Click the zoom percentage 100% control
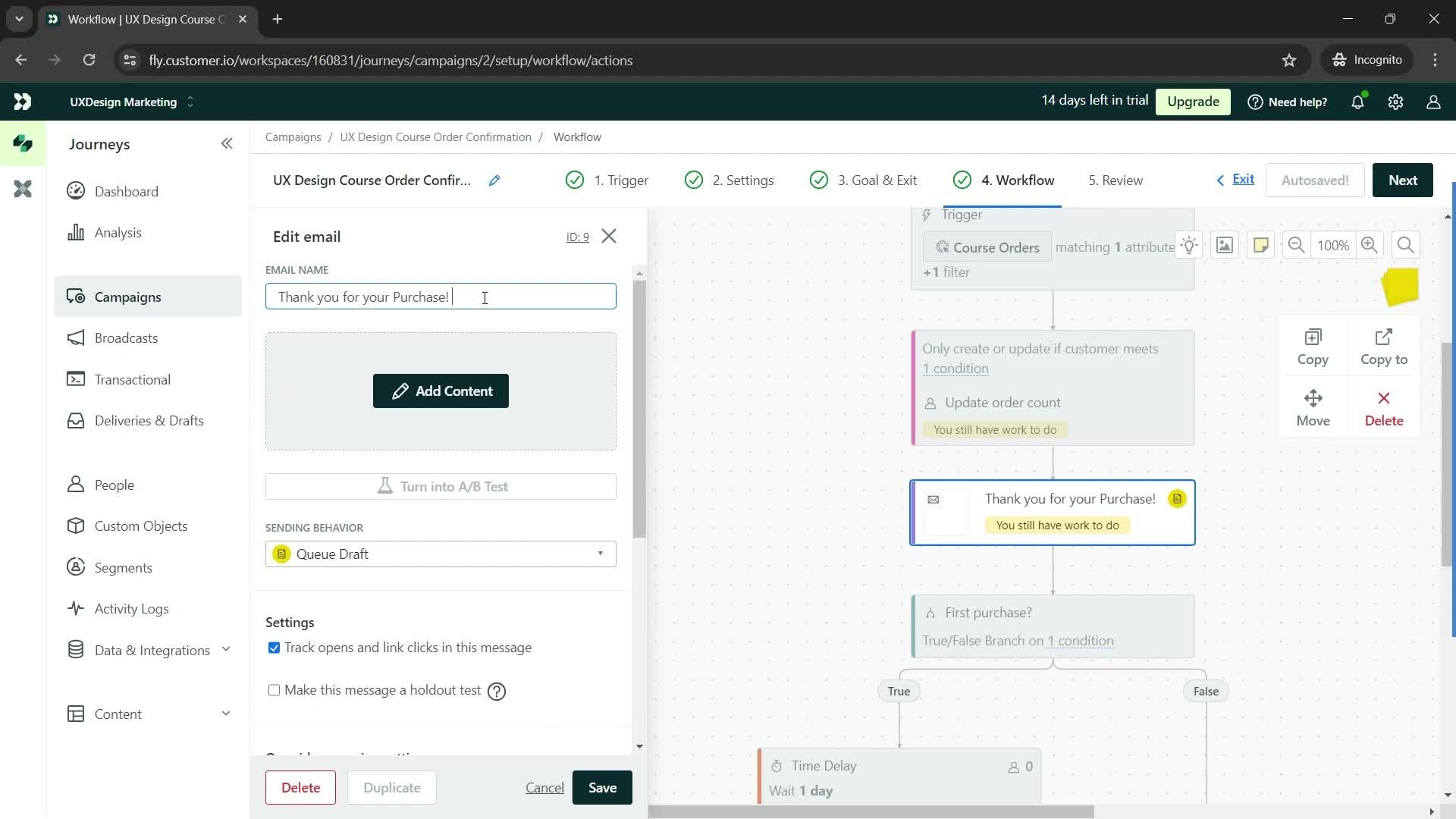Image resolution: width=1456 pixels, height=819 pixels. (1333, 244)
